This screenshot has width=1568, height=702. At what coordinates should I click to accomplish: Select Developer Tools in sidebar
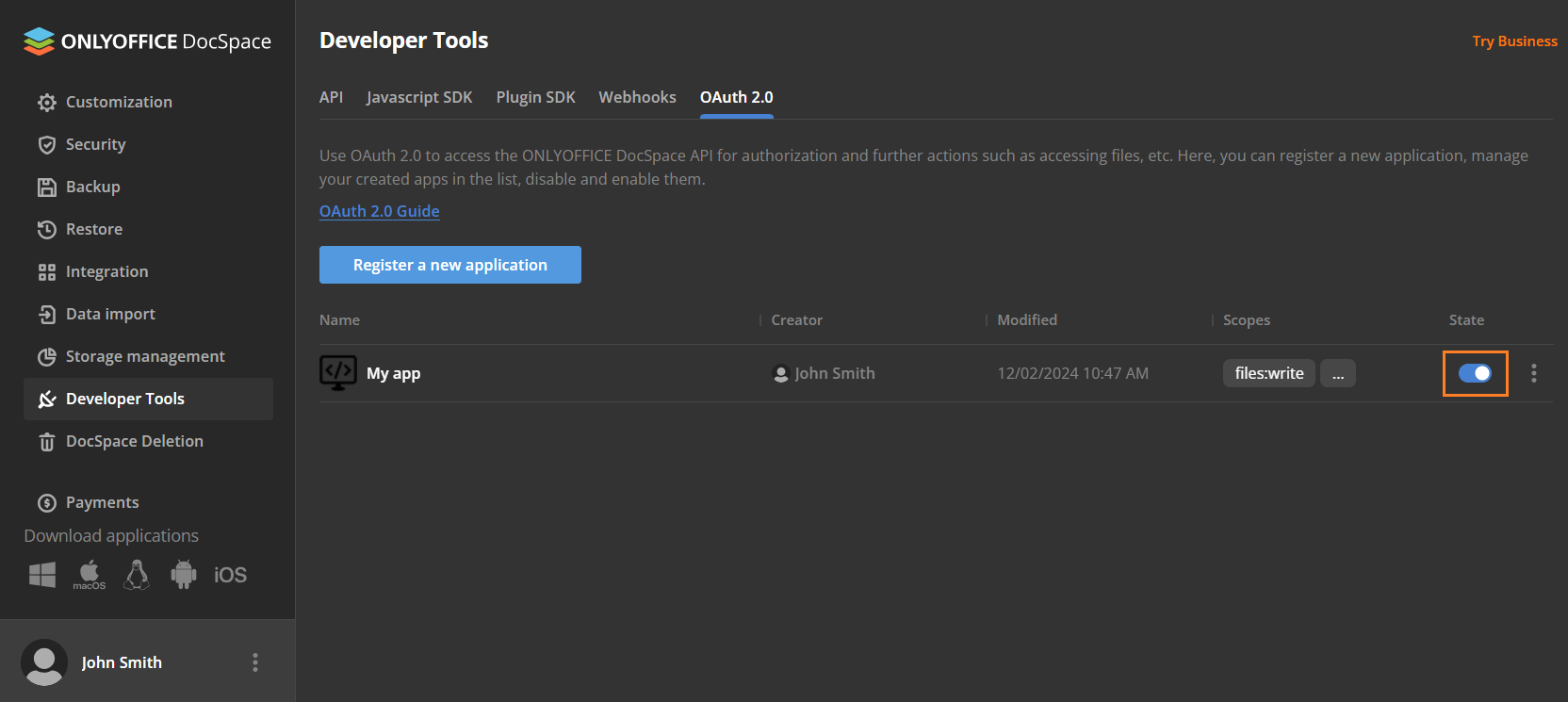[148, 399]
